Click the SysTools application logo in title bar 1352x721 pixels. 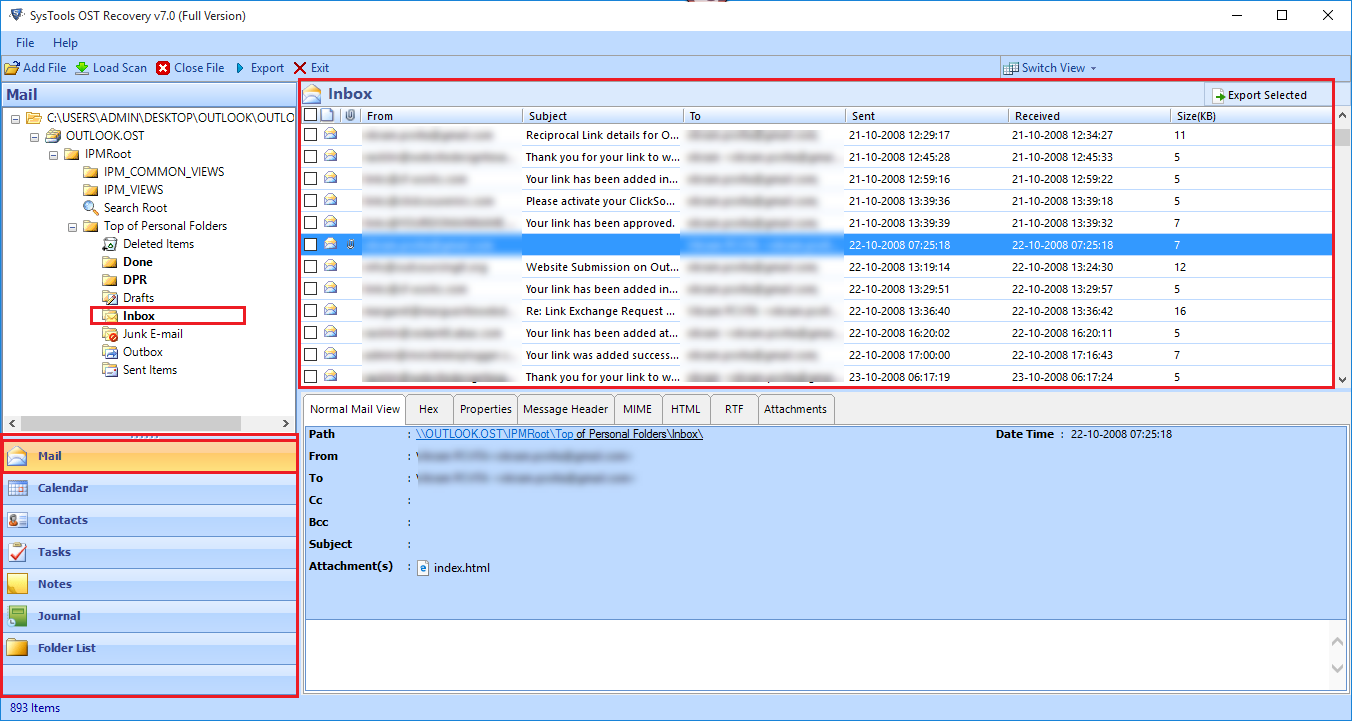point(15,15)
